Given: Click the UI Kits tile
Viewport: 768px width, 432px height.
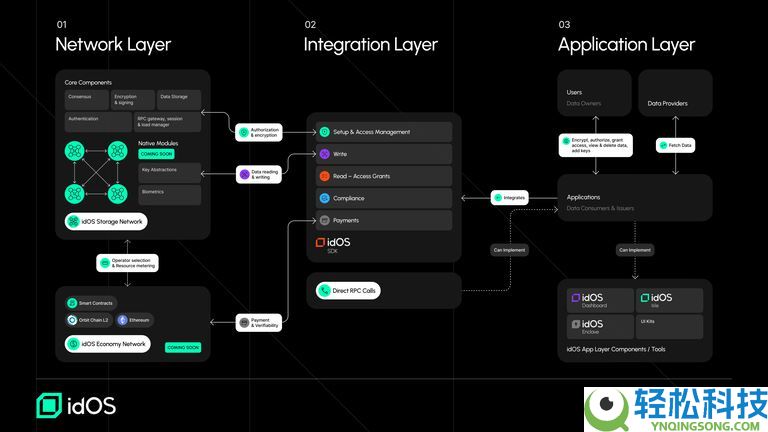Looking at the screenshot, I should click(x=669, y=327).
